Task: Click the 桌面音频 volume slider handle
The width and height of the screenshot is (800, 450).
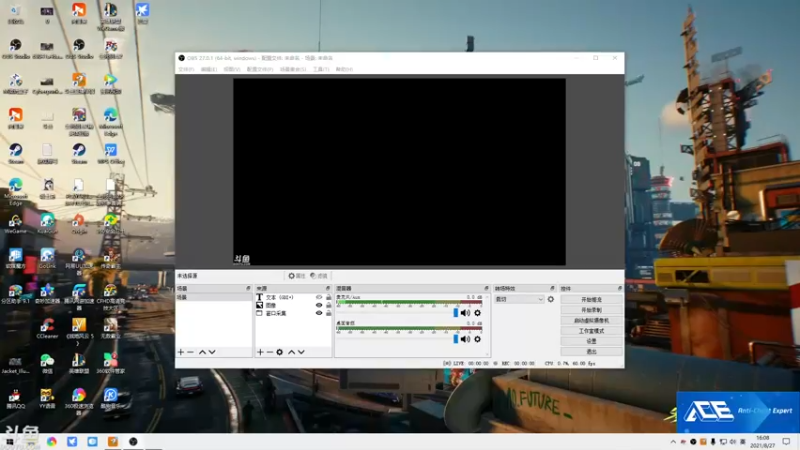Action: tap(456, 339)
